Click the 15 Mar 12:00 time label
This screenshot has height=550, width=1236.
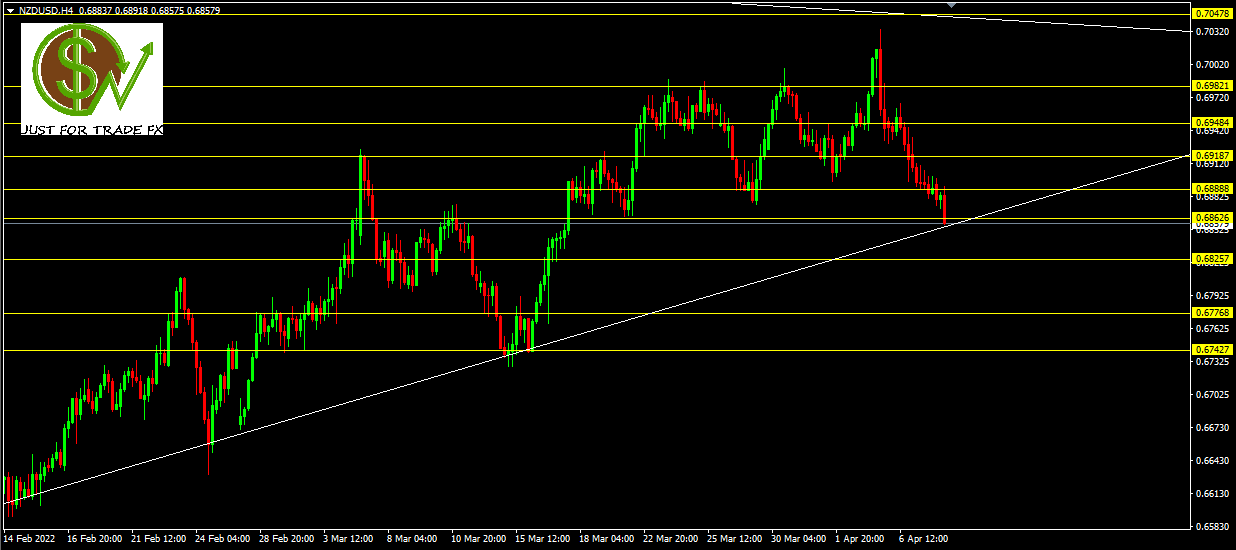coord(543,539)
